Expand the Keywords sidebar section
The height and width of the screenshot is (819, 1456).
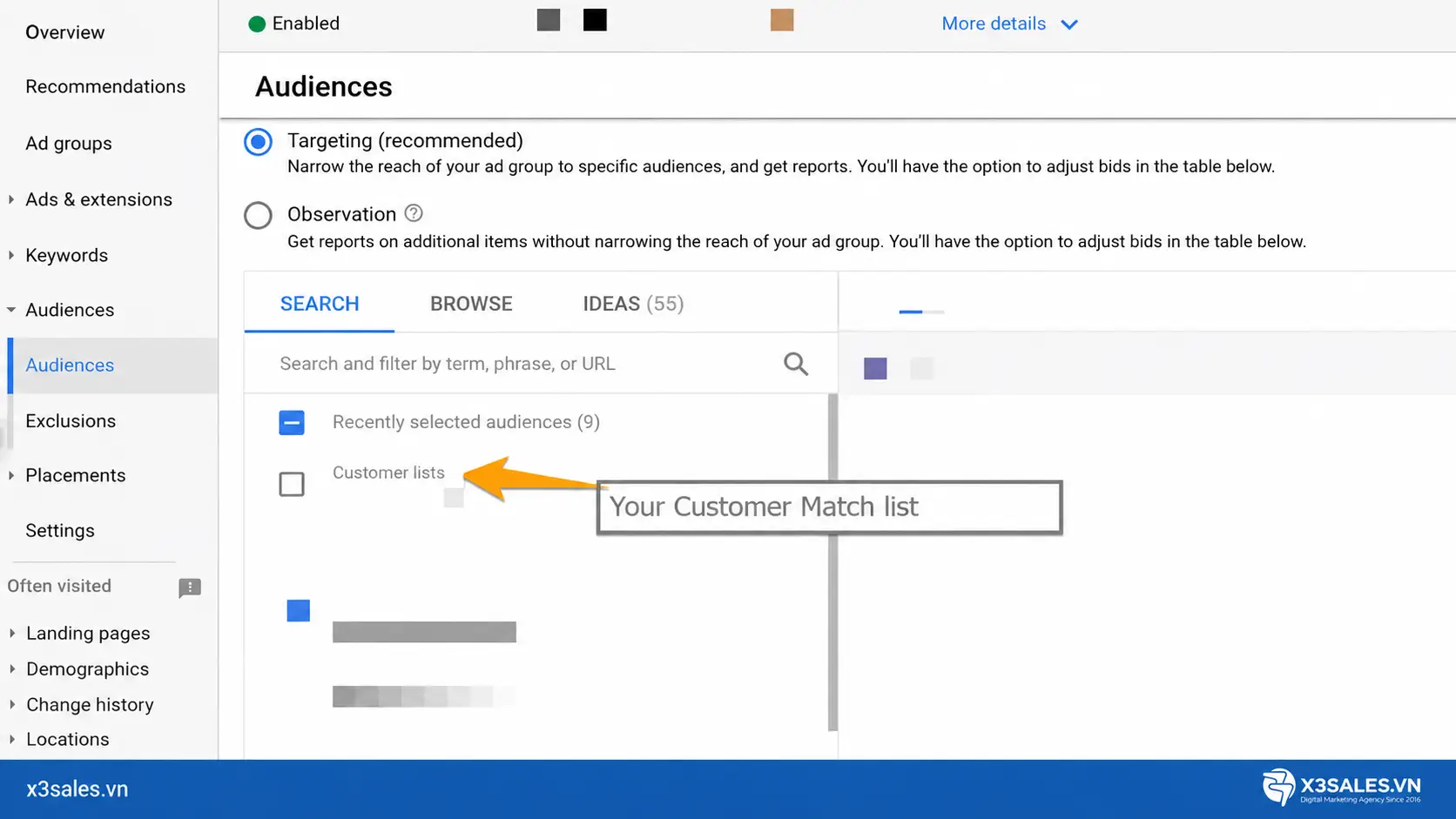click(x=11, y=255)
